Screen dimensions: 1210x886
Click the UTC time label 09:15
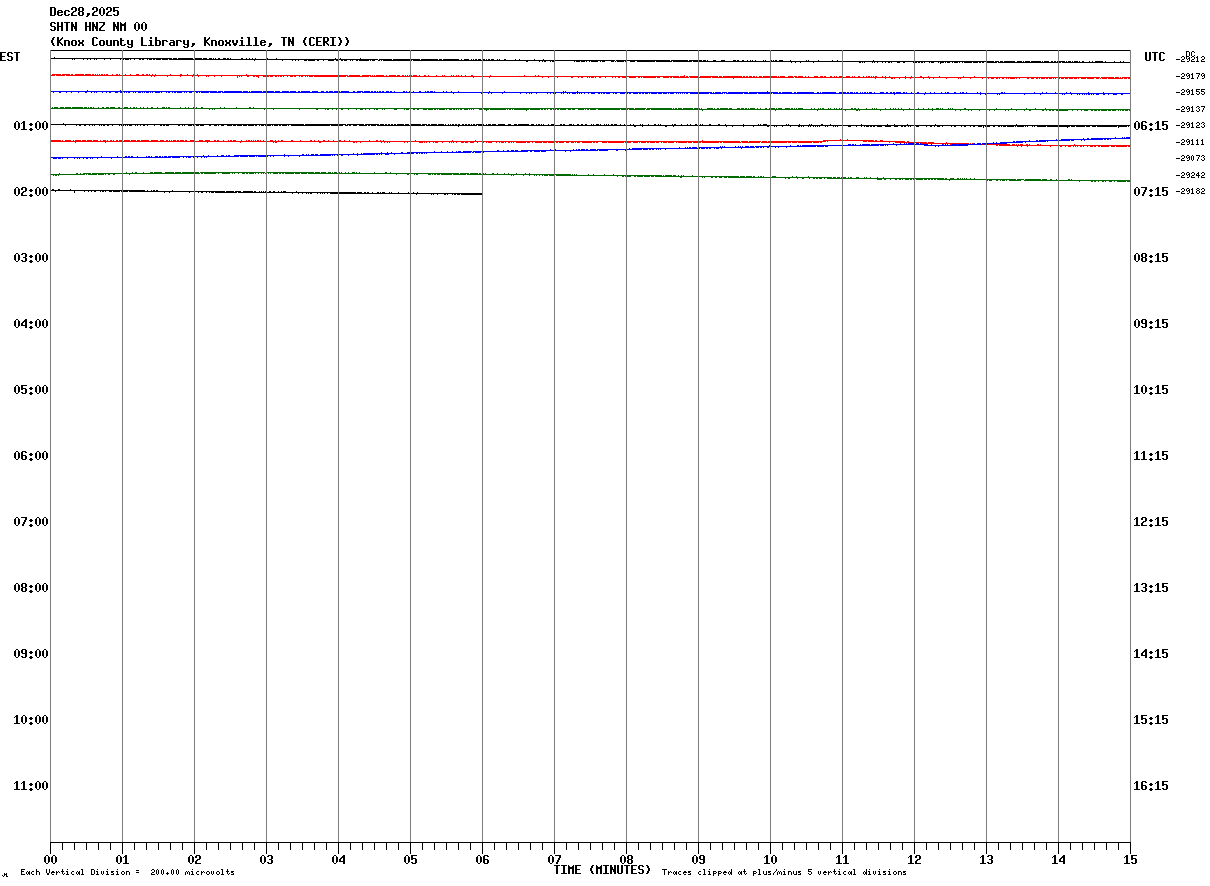(x=1151, y=324)
